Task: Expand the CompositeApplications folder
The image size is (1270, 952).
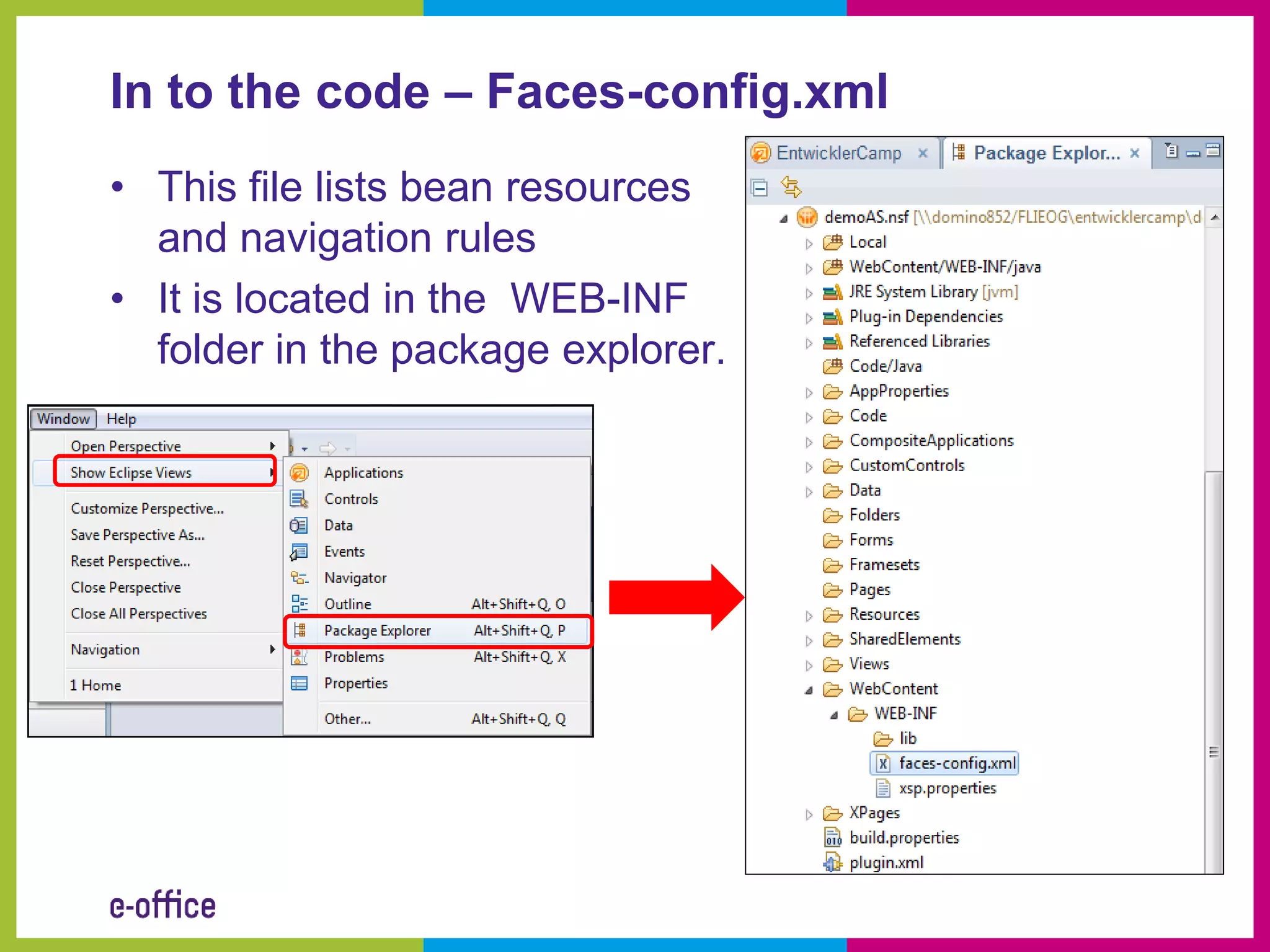Action: pos(809,442)
